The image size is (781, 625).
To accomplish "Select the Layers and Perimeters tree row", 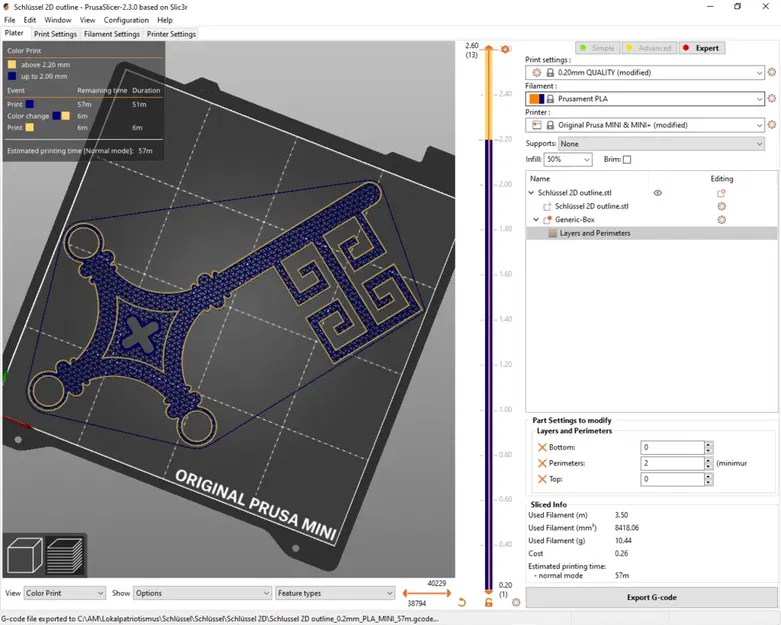I will (651, 233).
